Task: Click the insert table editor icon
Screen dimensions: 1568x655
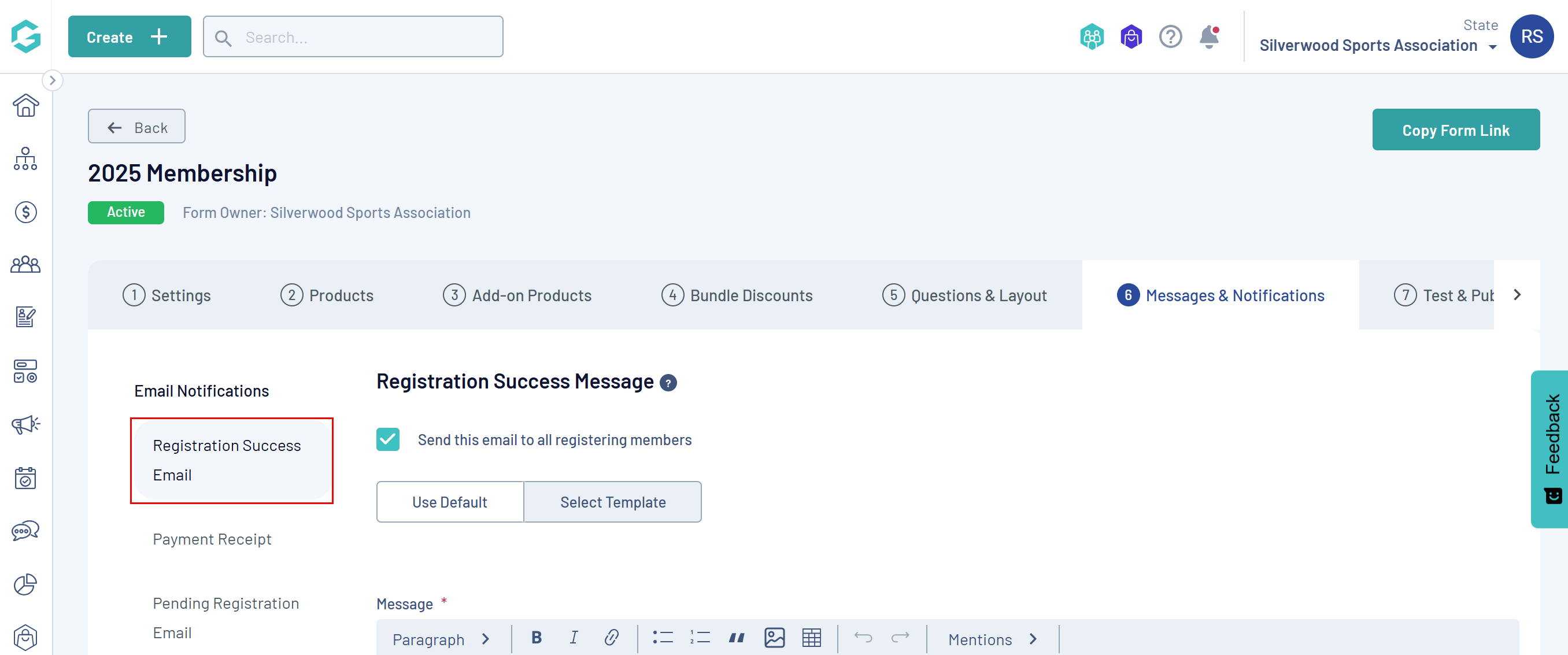Action: tap(811, 637)
